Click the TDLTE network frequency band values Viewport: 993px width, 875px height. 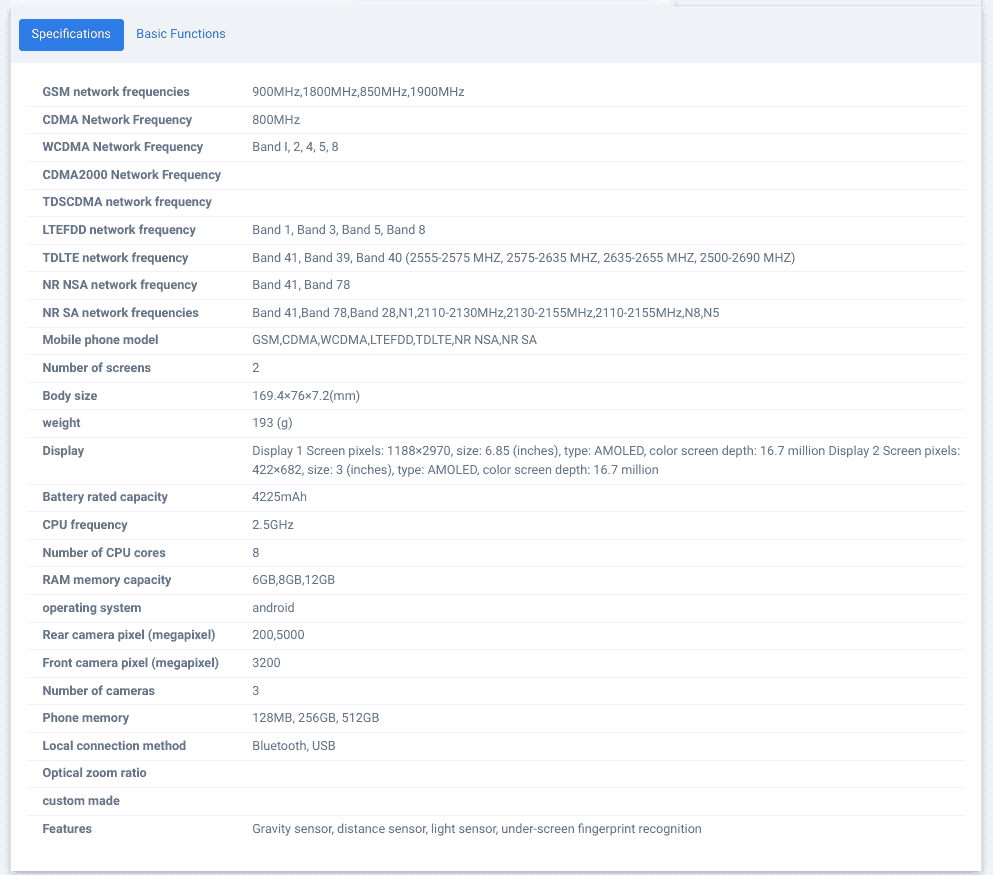tap(523, 258)
